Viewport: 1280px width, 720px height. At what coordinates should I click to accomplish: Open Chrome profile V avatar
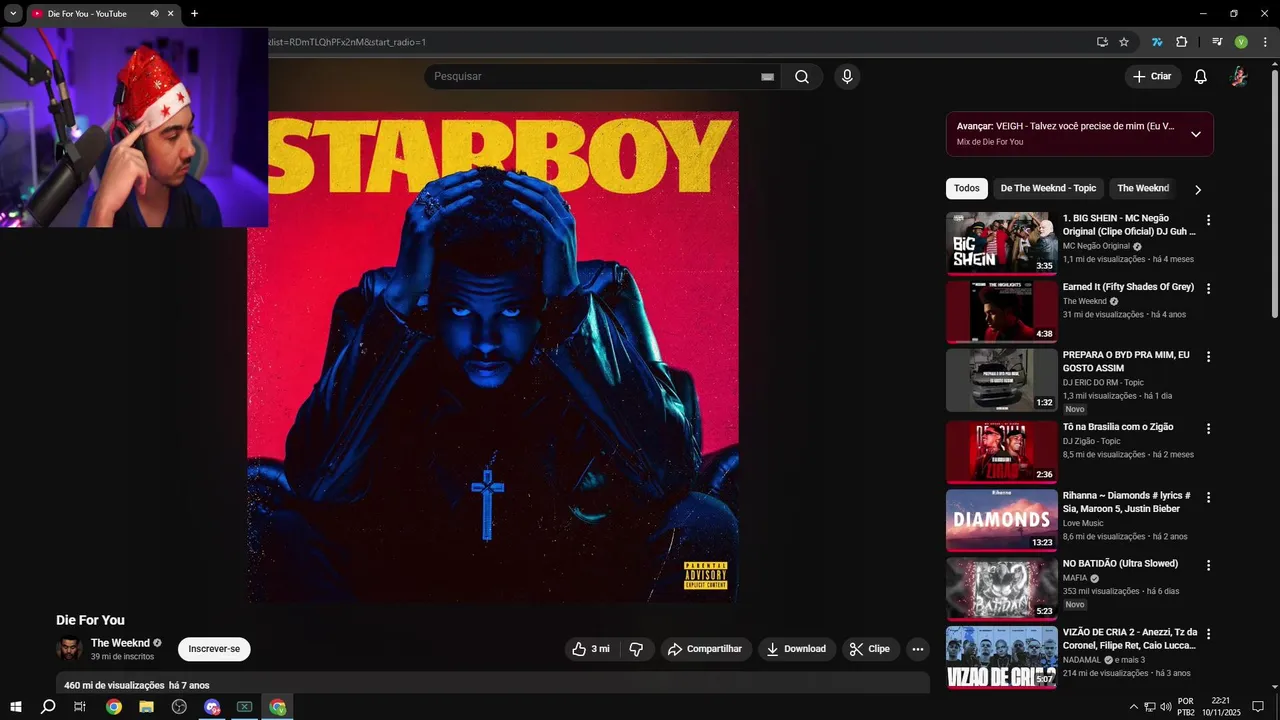coord(1241,42)
